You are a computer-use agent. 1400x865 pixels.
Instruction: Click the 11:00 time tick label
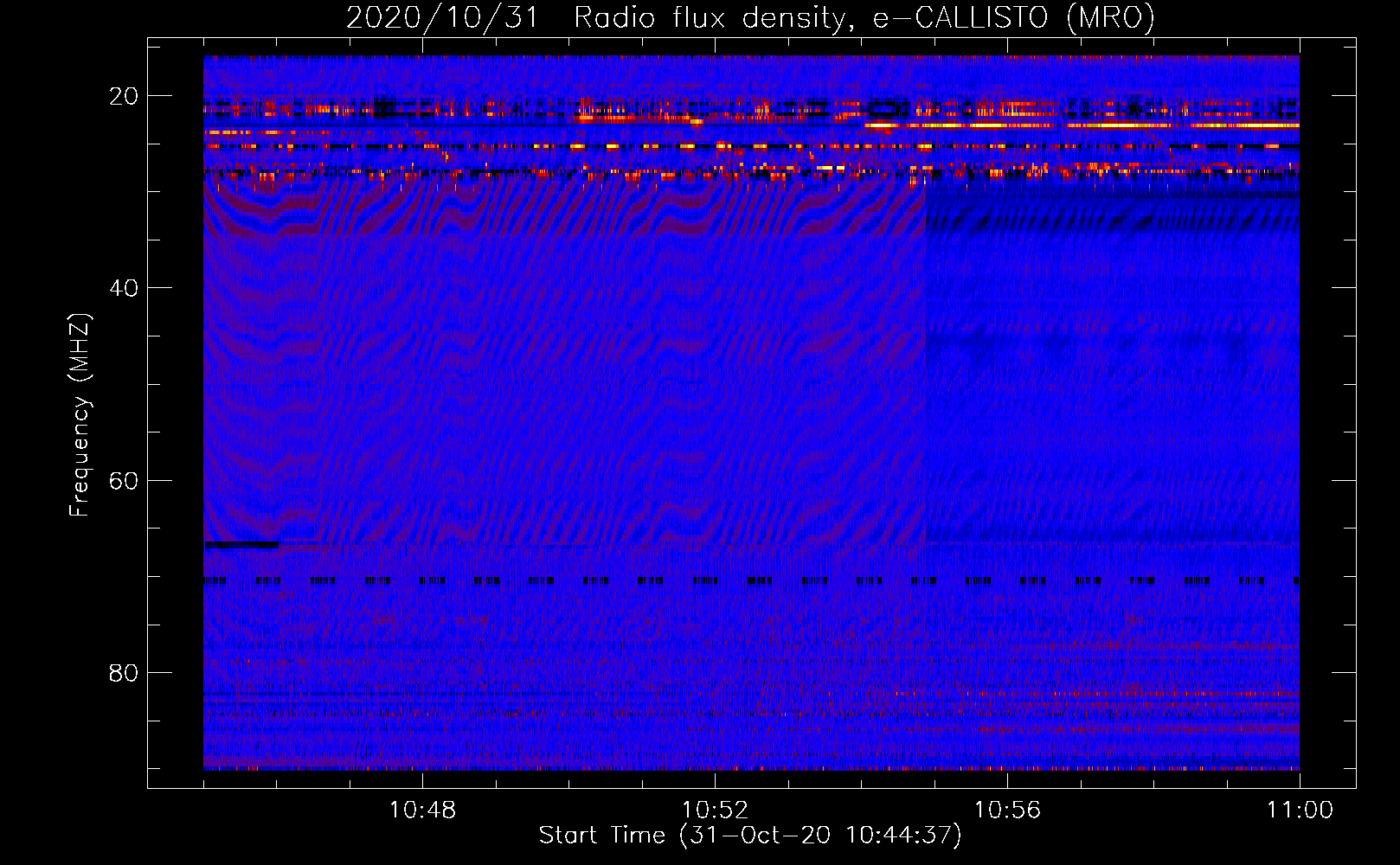coord(1300,811)
